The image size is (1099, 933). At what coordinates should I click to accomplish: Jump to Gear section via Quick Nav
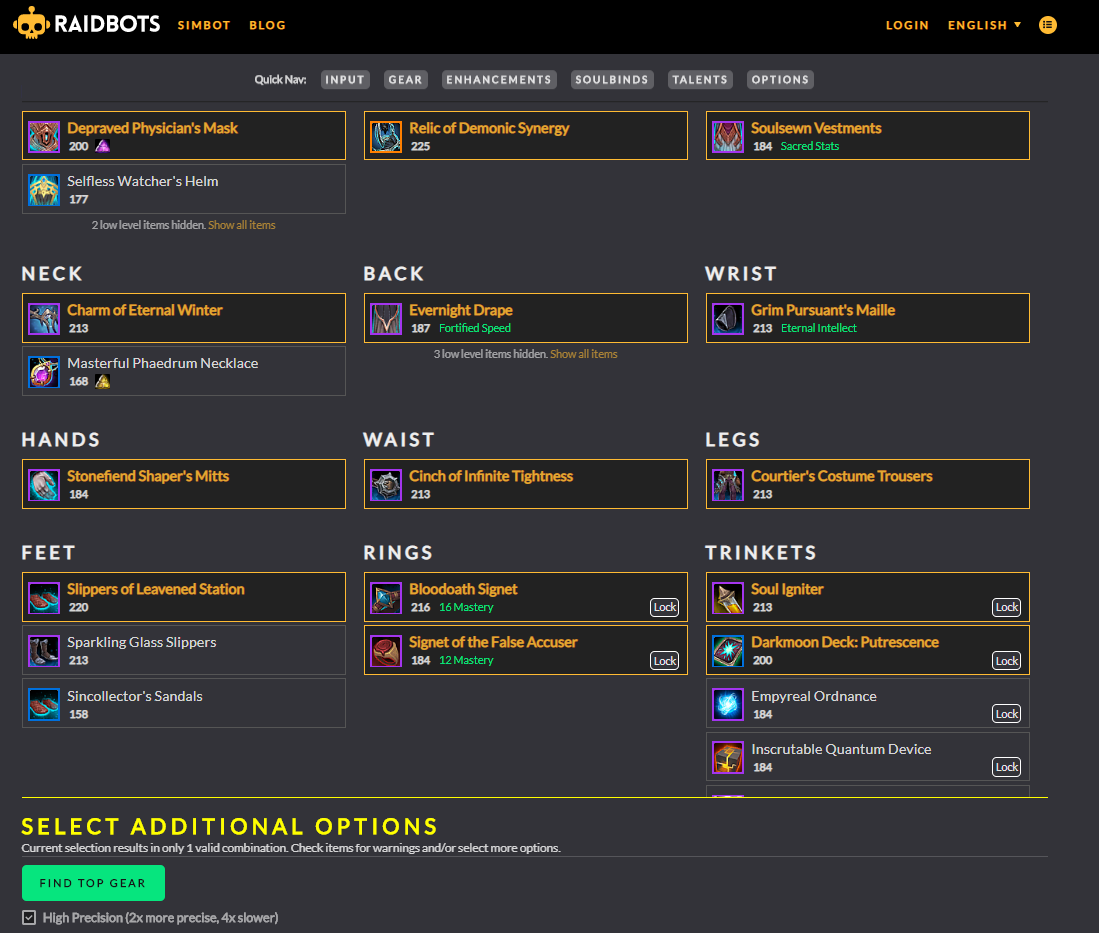pos(405,80)
